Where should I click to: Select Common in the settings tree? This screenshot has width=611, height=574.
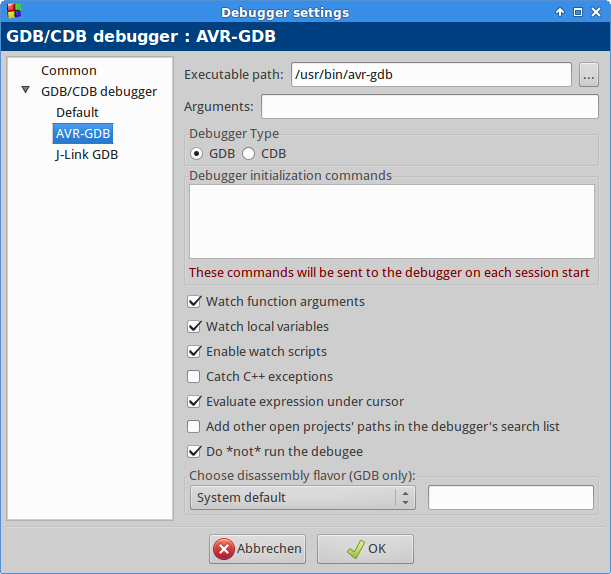(69, 71)
